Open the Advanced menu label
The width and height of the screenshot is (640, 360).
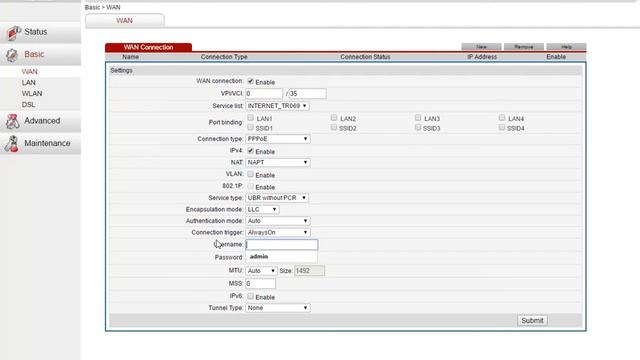(42, 121)
